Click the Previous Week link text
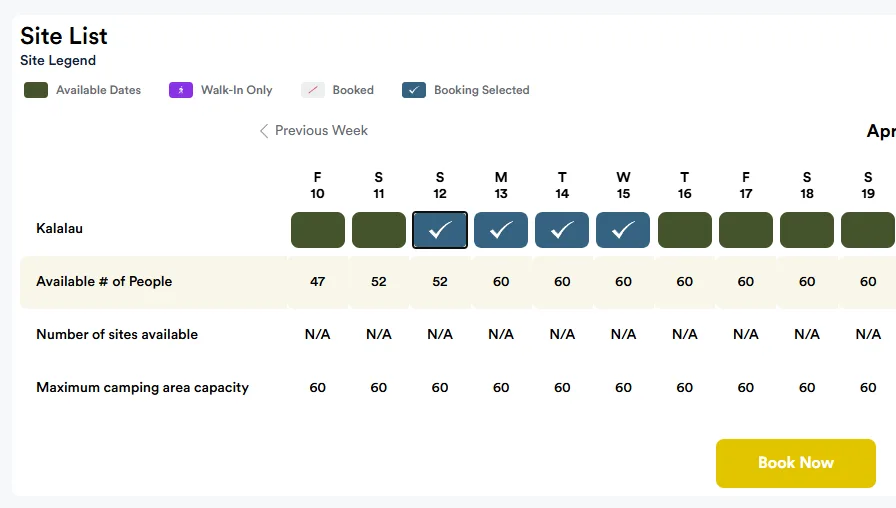This screenshot has height=508, width=896. [321, 131]
